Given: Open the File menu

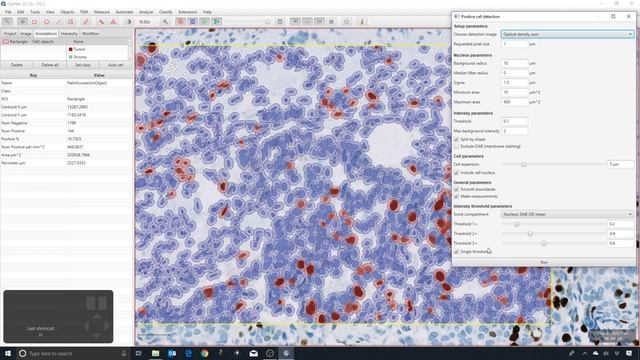Looking at the screenshot, I should 8,12.
